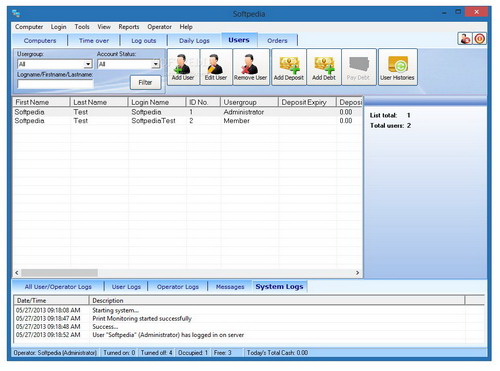Click the Add User toolbar icon
Viewport: 500px width, 371px height.
pos(183,67)
